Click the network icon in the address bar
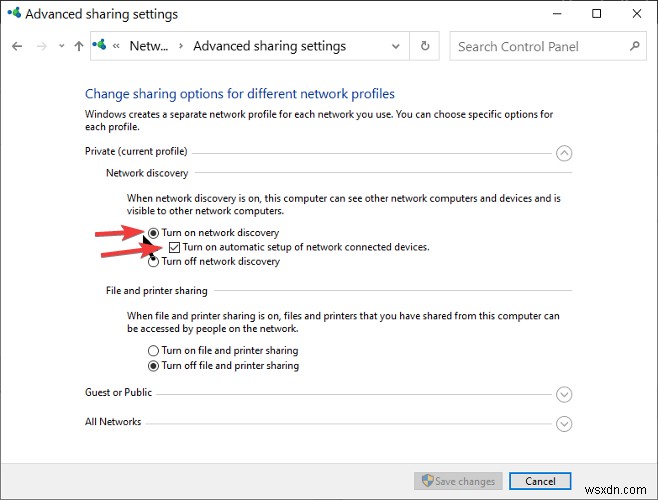 tap(99, 45)
